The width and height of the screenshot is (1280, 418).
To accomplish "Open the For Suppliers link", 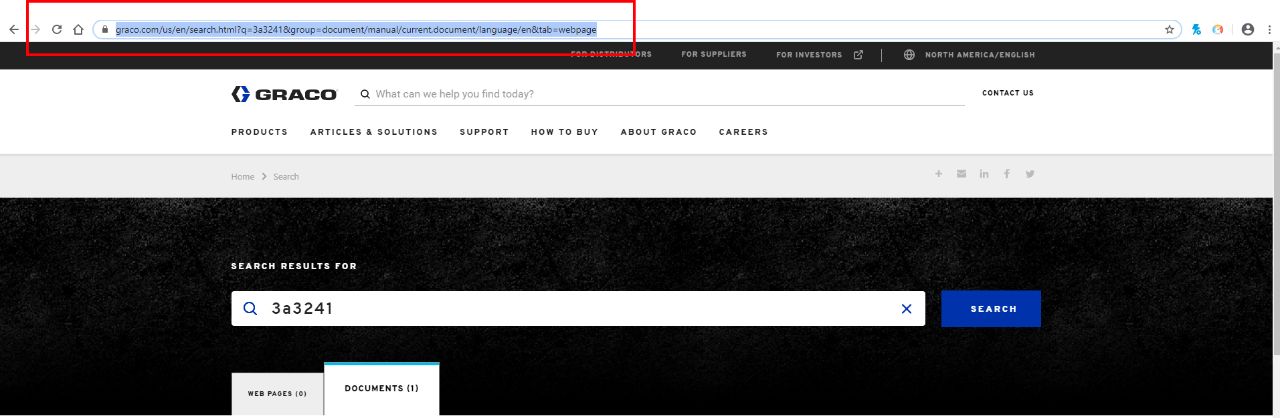I will (x=714, y=54).
